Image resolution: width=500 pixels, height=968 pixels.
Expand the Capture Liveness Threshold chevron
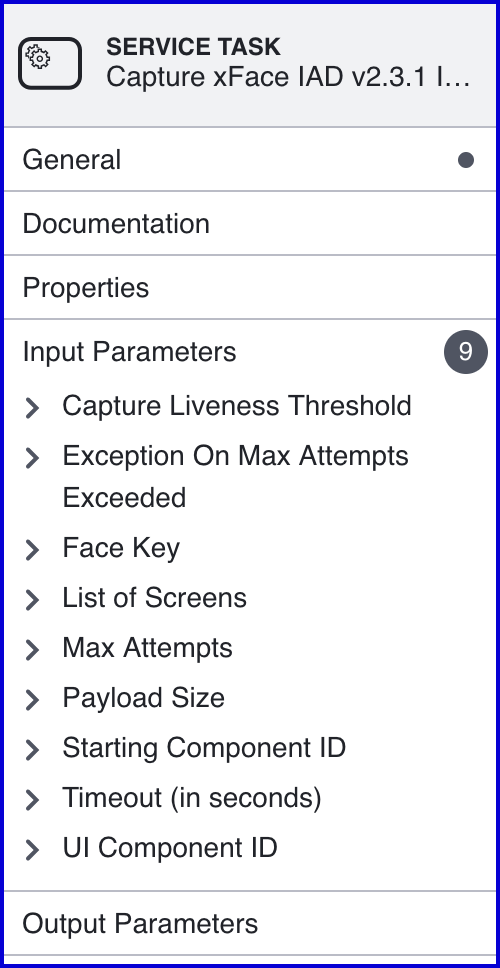pyautogui.click(x=32, y=407)
